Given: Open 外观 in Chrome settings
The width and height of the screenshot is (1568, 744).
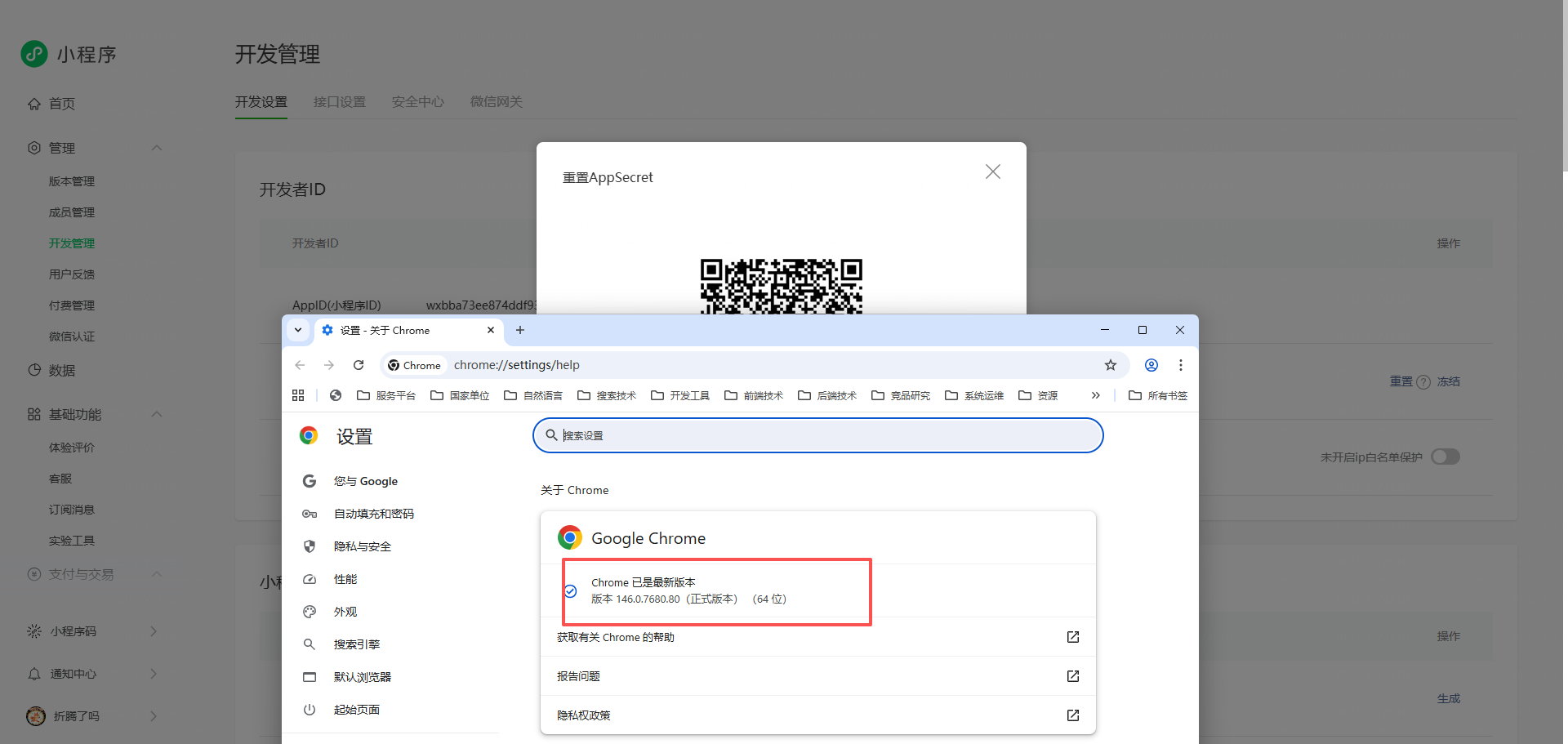Looking at the screenshot, I should tap(345, 612).
